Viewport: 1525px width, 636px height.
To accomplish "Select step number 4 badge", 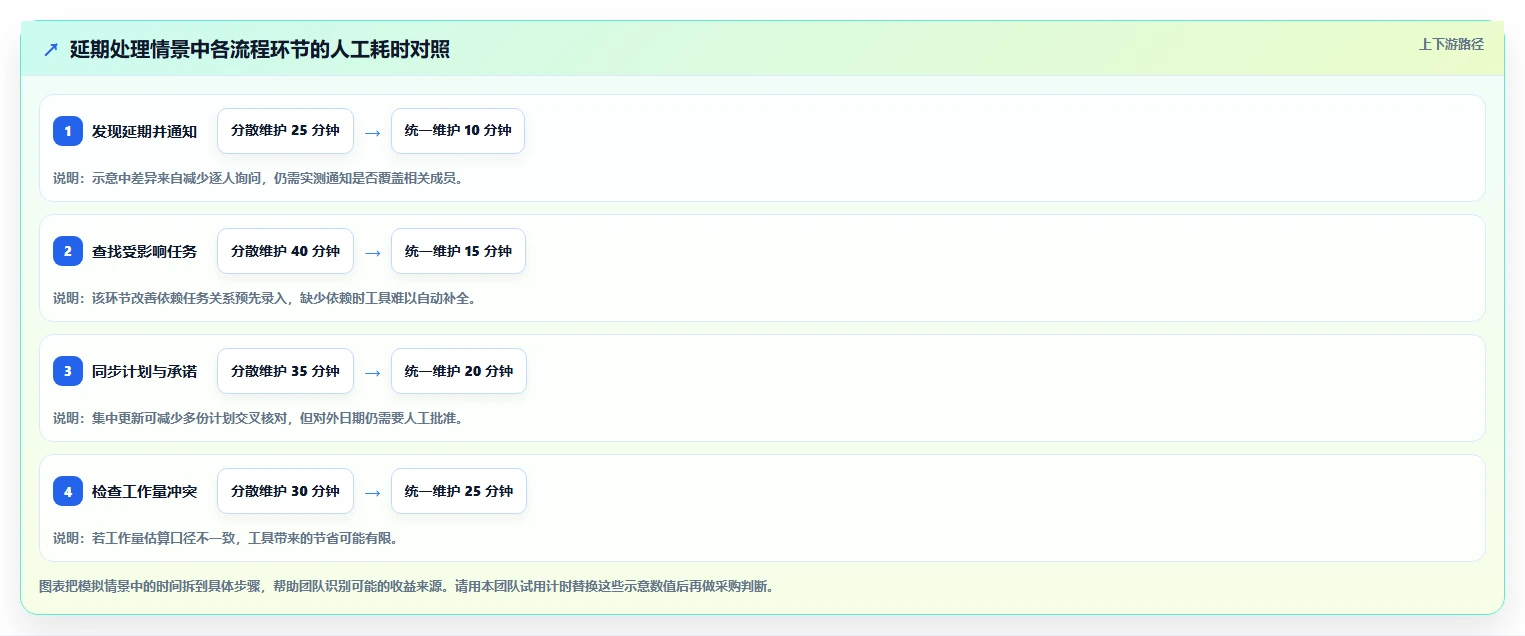I will coord(68,491).
